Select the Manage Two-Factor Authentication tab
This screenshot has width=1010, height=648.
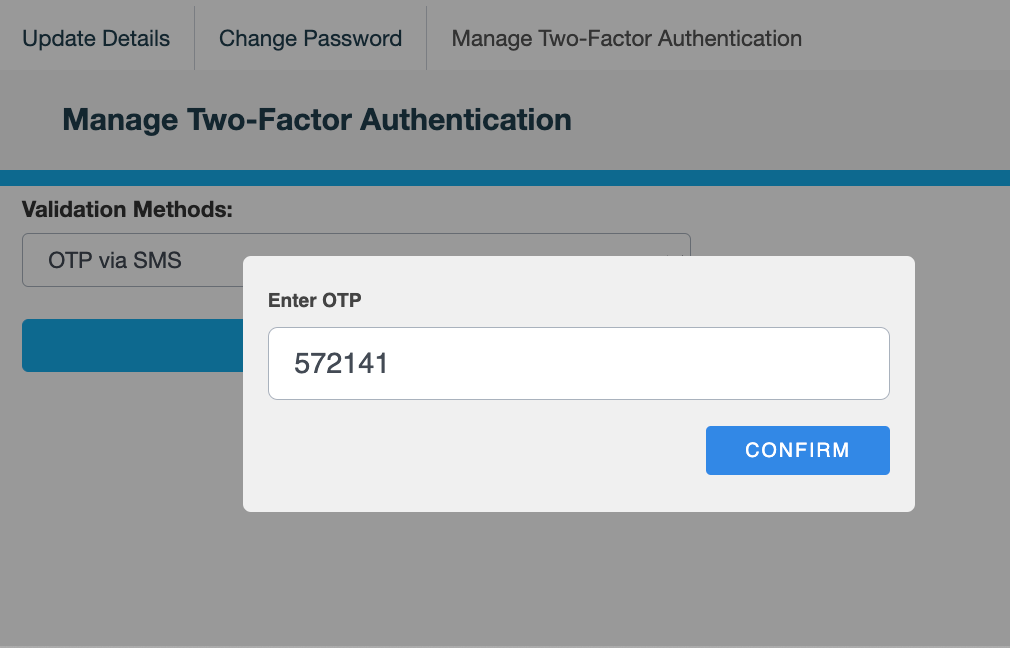click(x=626, y=39)
